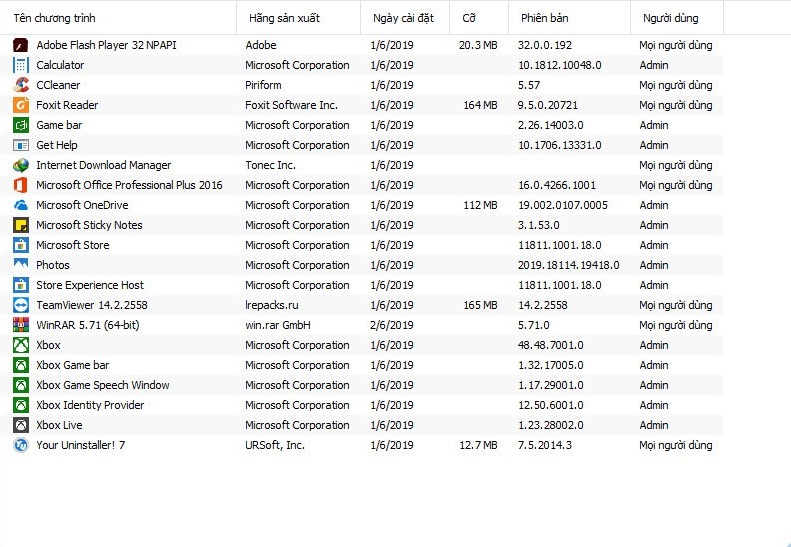Select the Microsoft Sticky Notes icon
Viewport: 791px width, 547px height.
point(21,225)
